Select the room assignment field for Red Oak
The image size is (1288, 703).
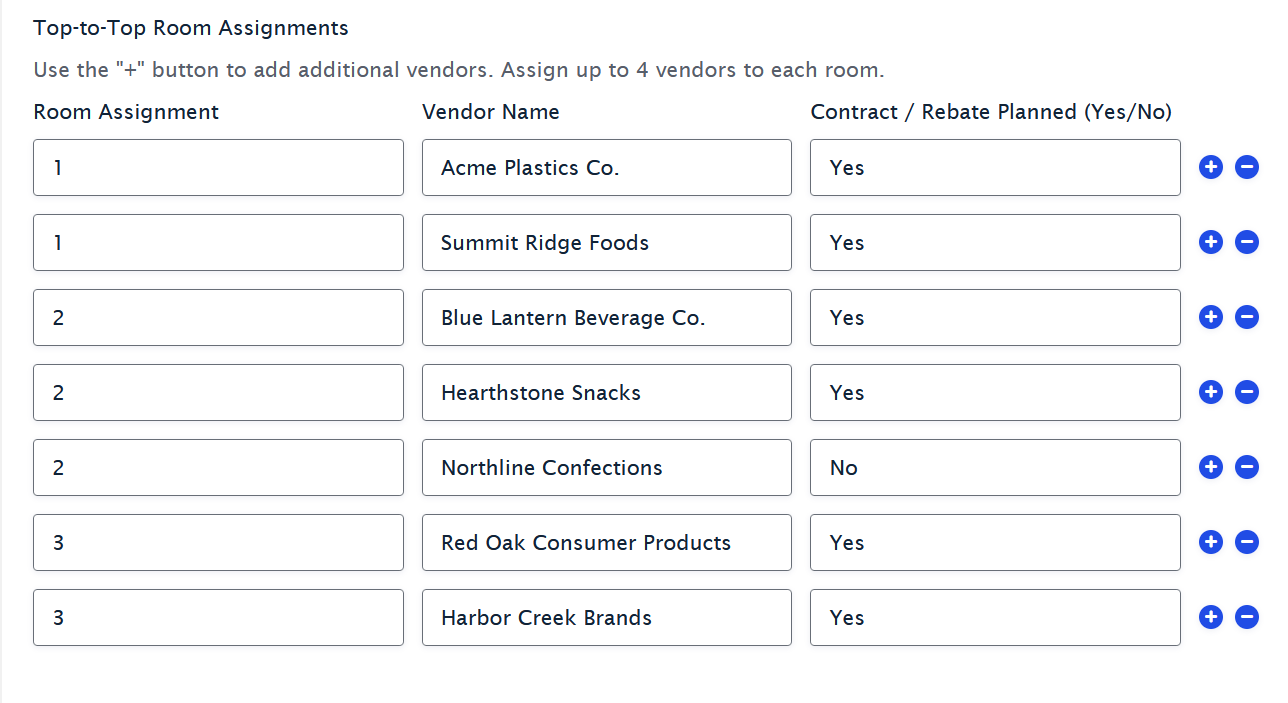218,542
